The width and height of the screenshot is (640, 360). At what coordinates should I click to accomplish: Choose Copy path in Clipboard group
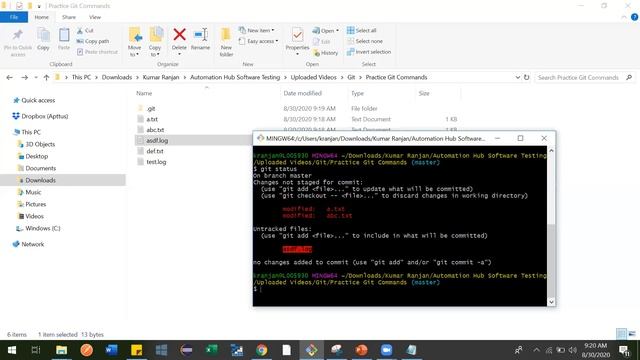[93, 41]
